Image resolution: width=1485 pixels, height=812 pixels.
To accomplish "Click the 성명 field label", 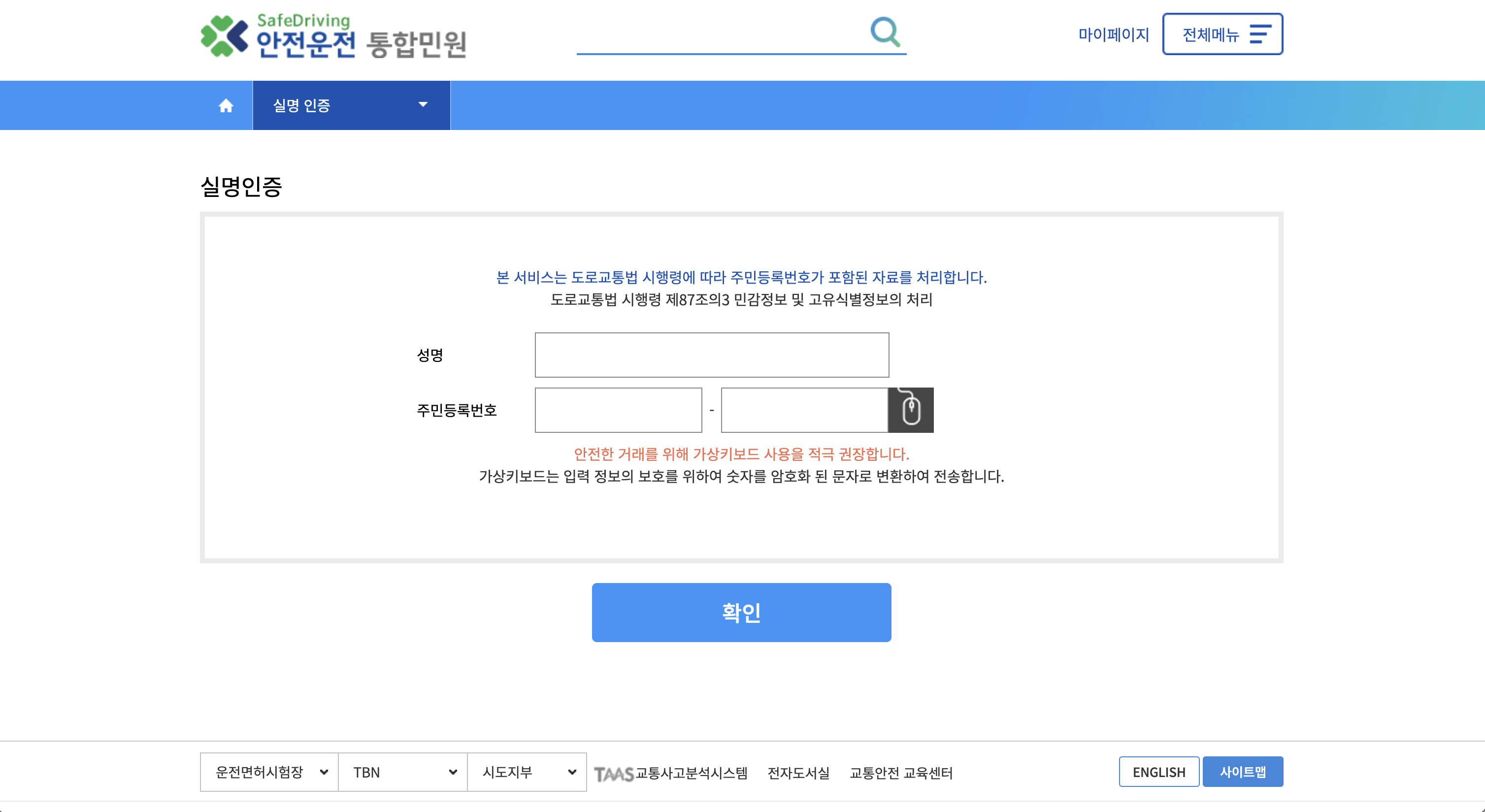I will 429,355.
